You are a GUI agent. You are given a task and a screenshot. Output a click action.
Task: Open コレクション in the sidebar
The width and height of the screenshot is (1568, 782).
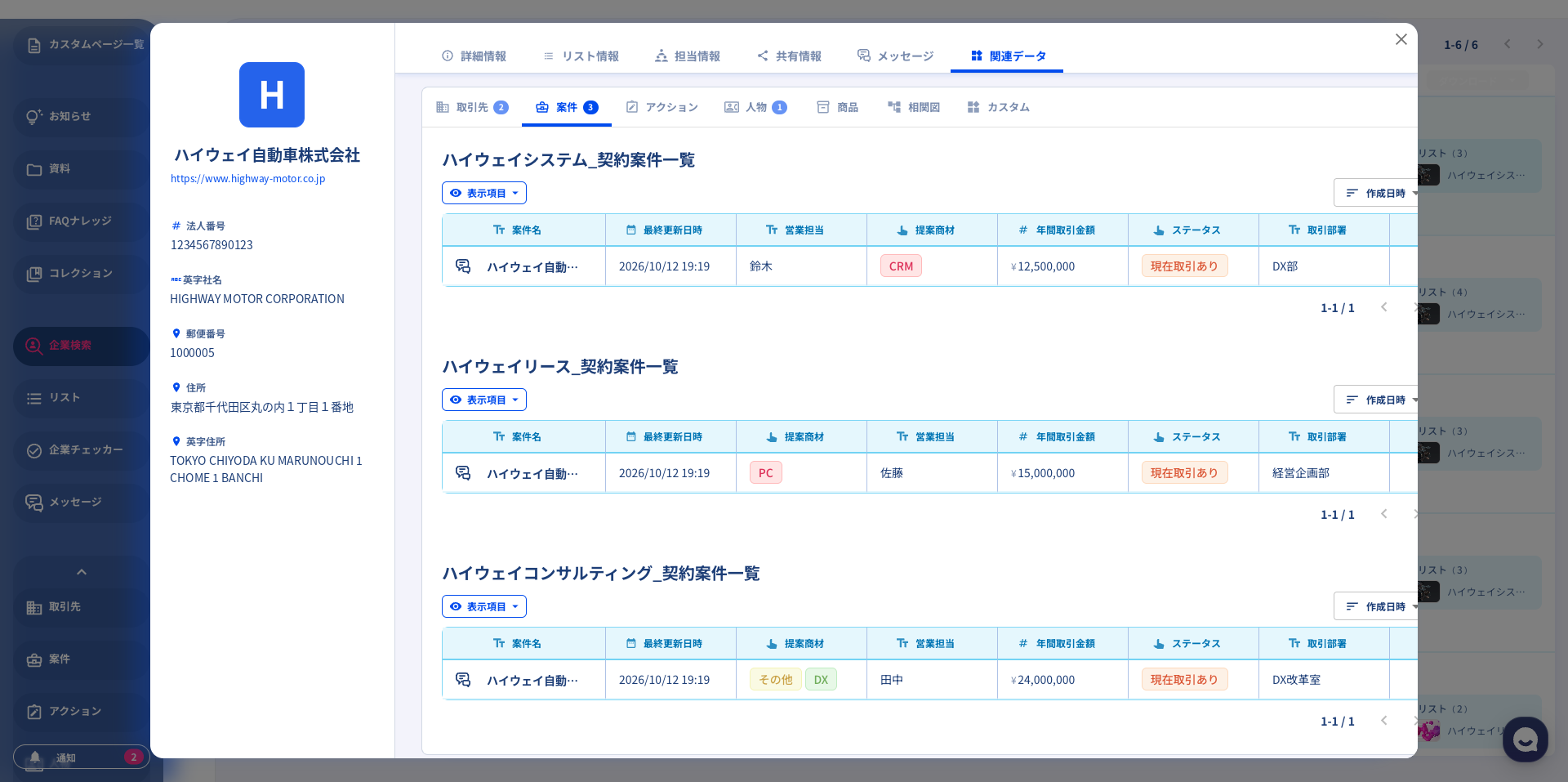tap(81, 274)
